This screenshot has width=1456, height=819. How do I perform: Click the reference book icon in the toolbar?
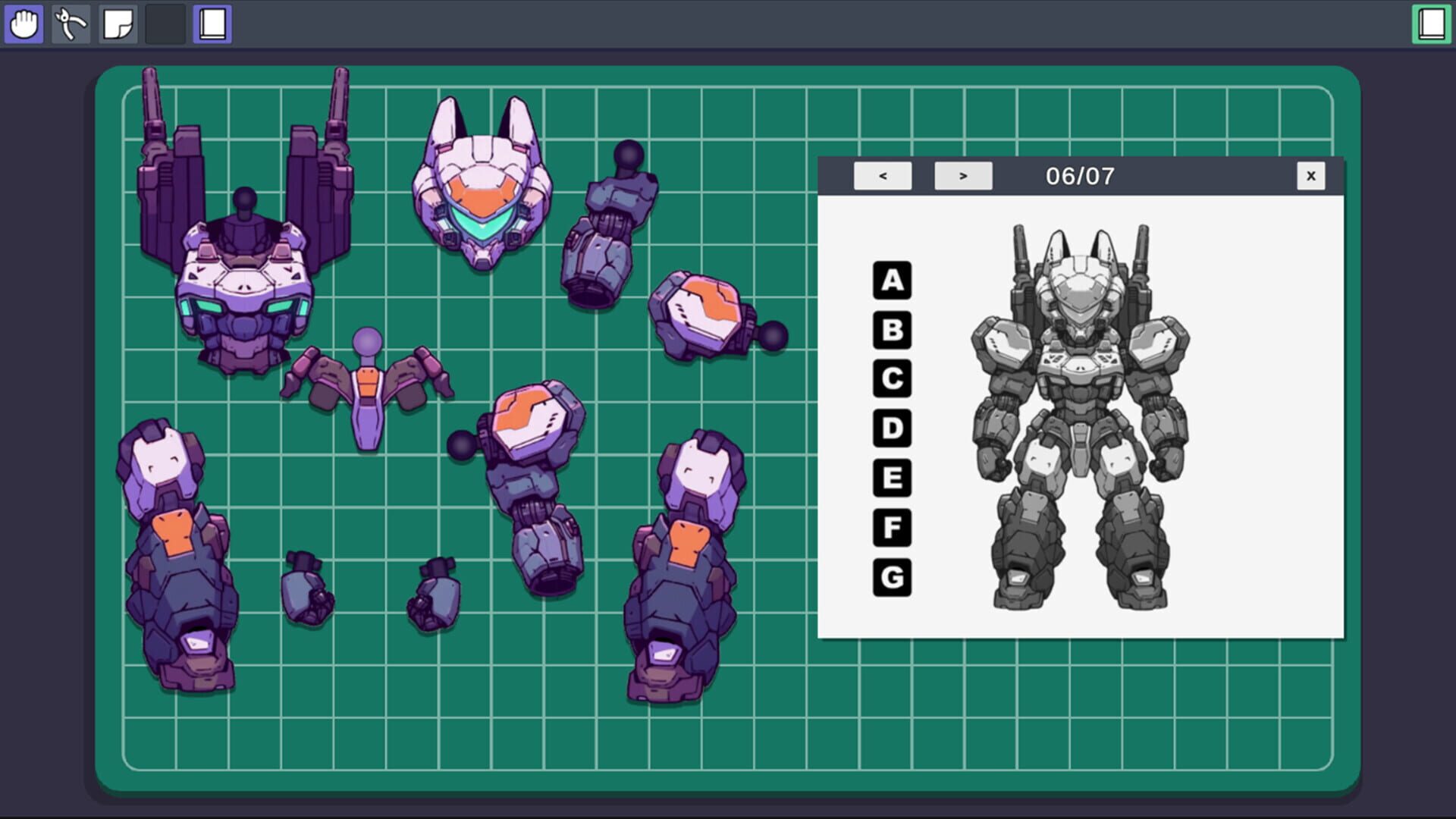coord(212,24)
